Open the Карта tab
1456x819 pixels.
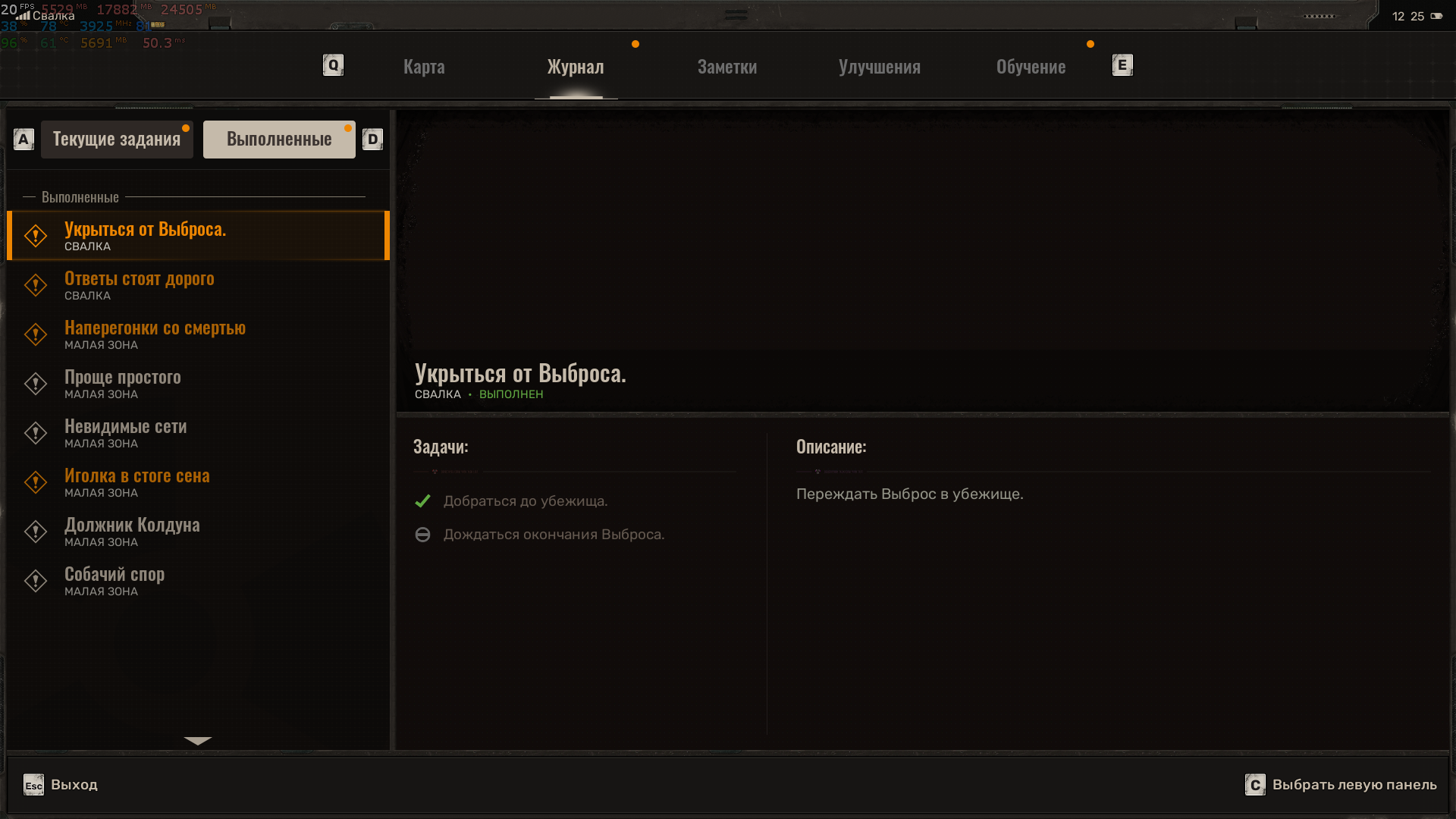coord(424,67)
